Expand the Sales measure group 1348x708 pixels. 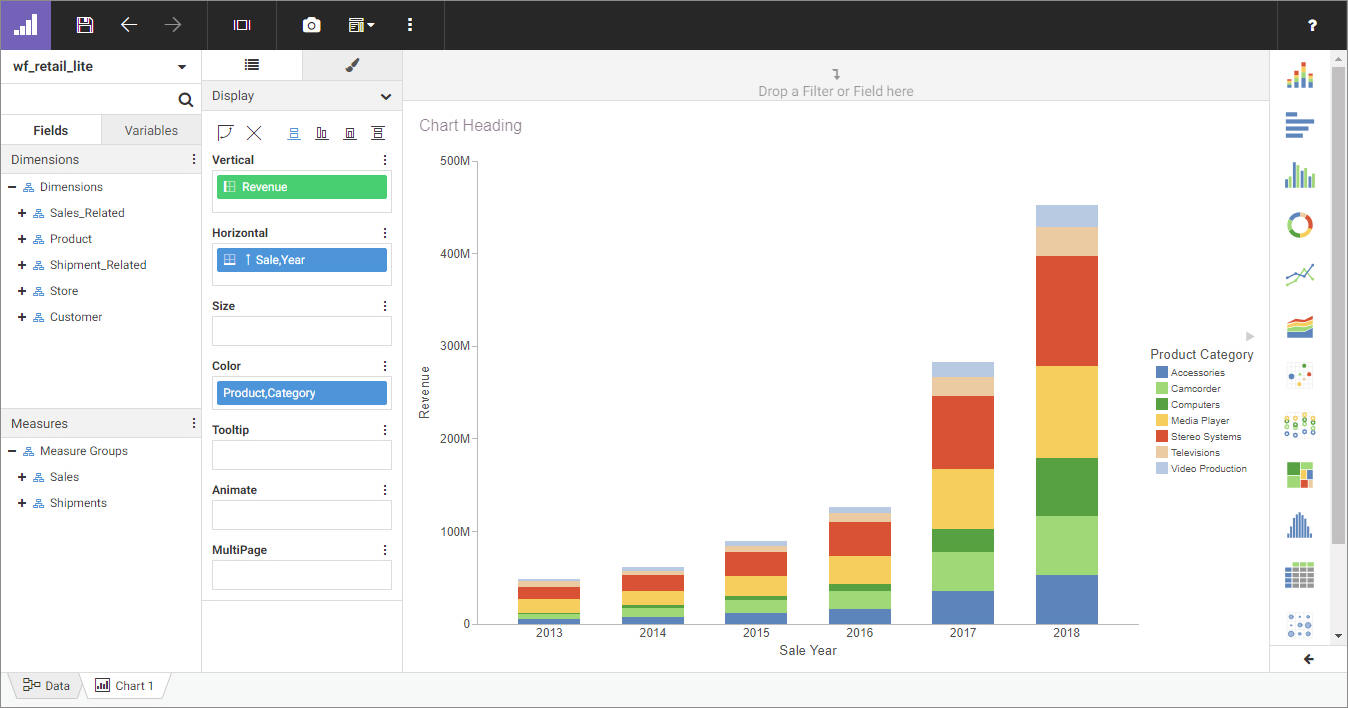[x=21, y=477]
